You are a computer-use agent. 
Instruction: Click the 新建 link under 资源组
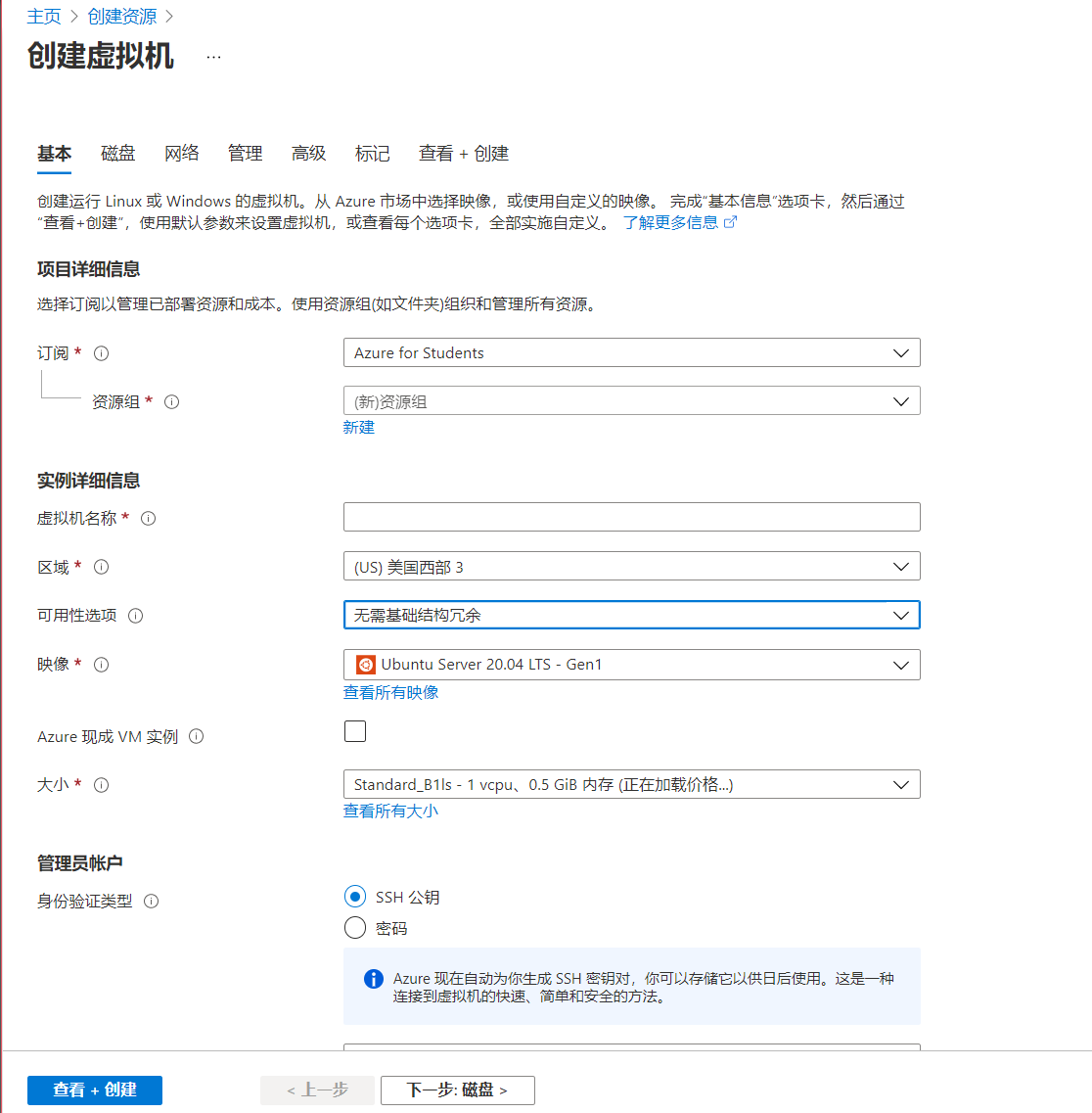(x=358, y=428)
